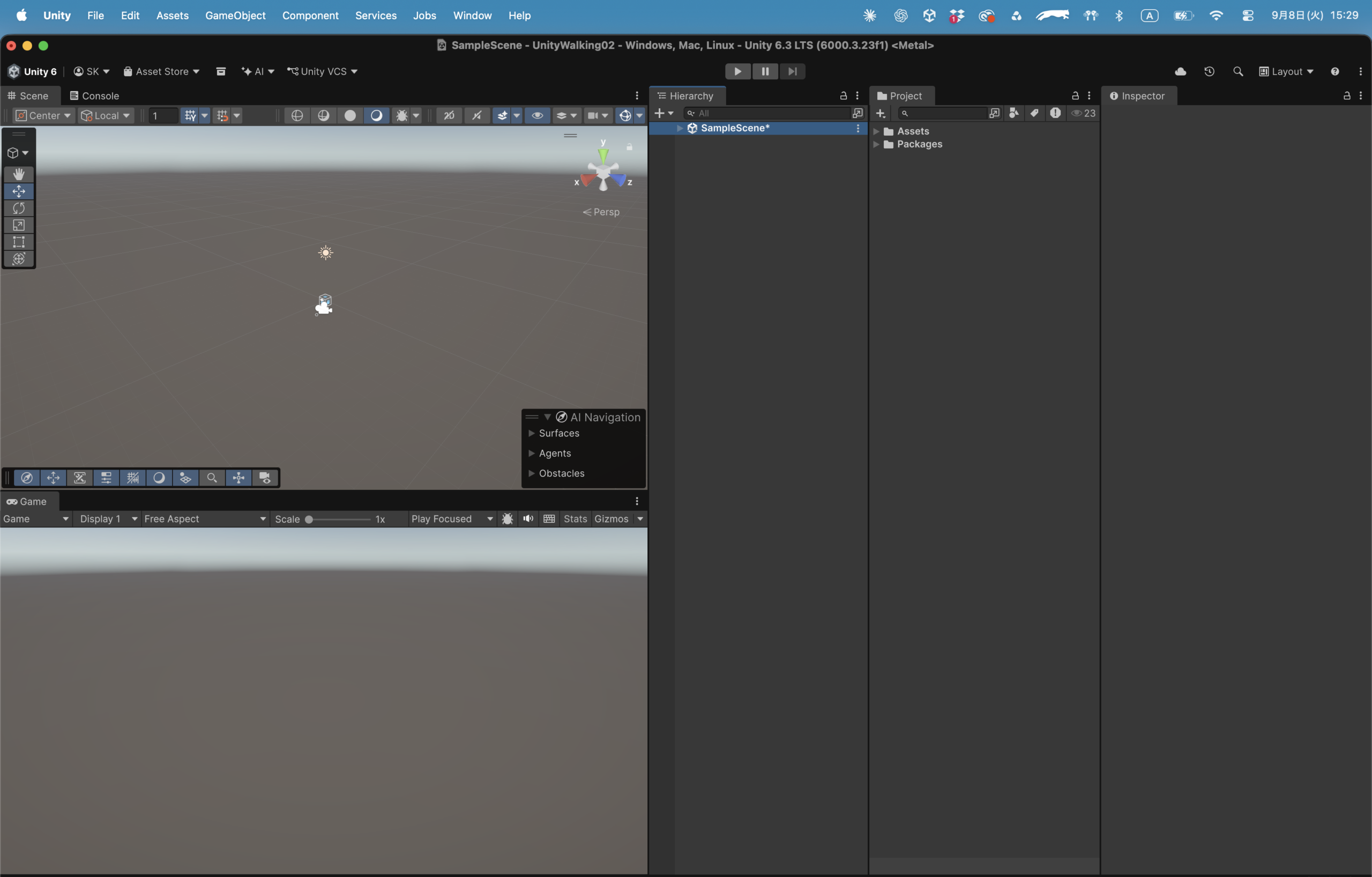This screenshot has width=1372, height=877.
Task: Expand Agents in AI Navigation overlay
Action: click(x=532, y=453)
